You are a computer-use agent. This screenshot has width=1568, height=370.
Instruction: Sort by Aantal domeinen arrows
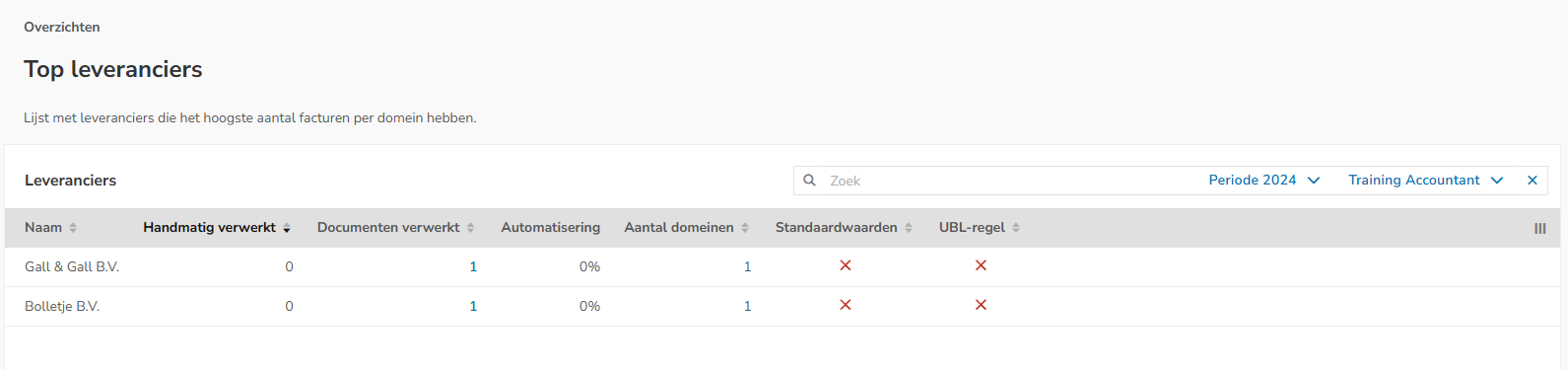745,228
